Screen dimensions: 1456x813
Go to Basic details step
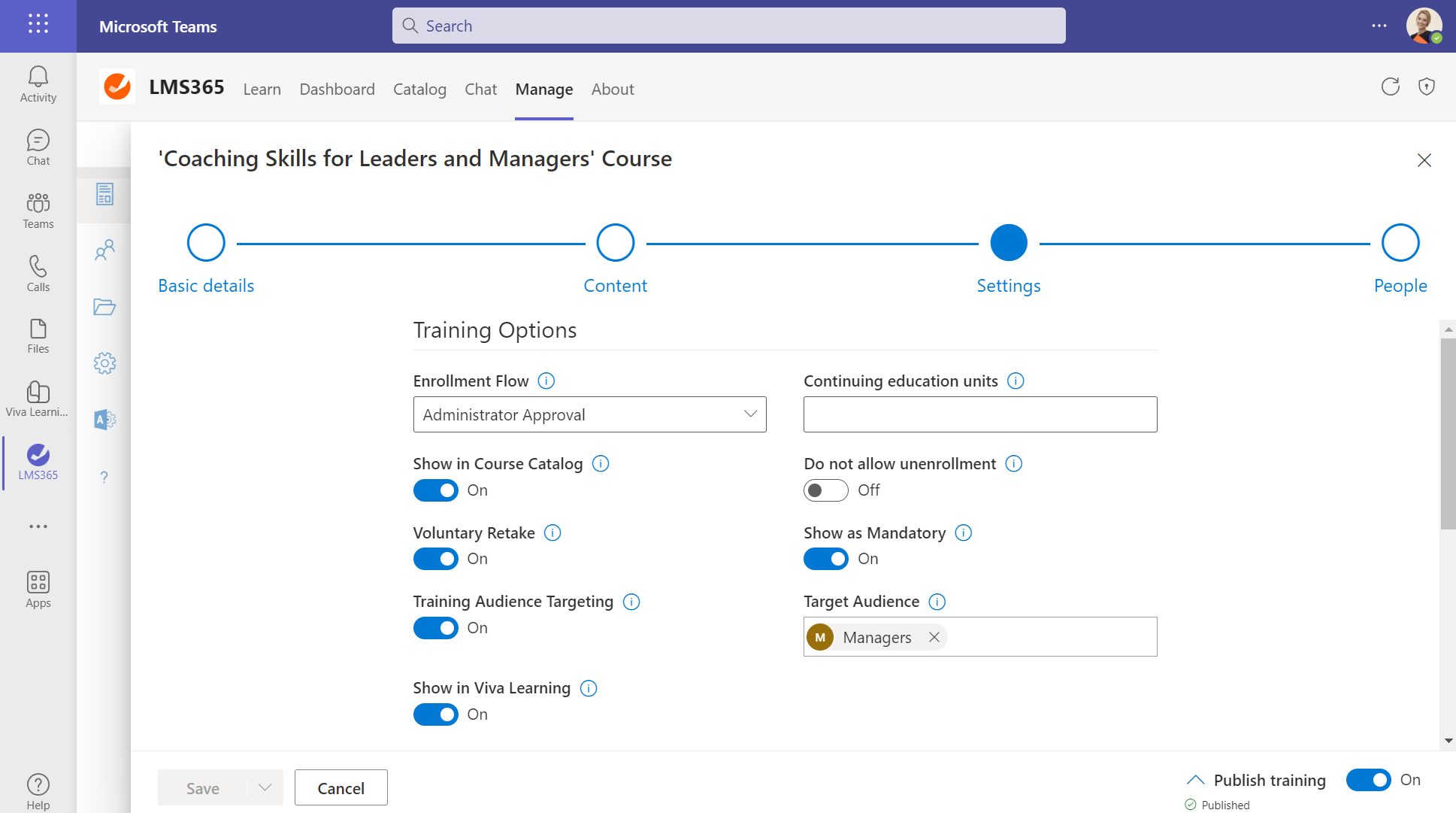pos(206,242)
